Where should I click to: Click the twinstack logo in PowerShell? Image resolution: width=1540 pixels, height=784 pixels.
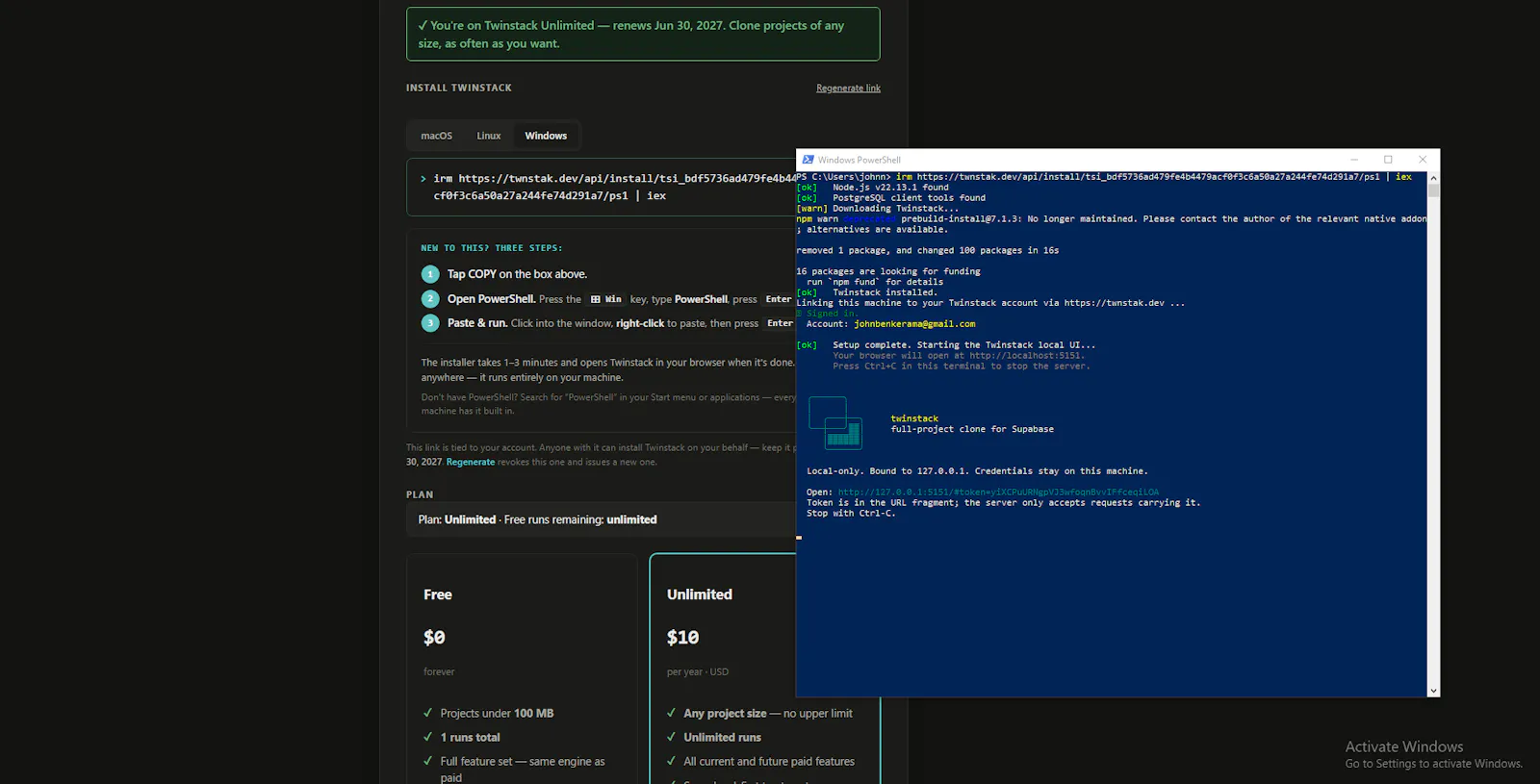[x=835, y=423]
